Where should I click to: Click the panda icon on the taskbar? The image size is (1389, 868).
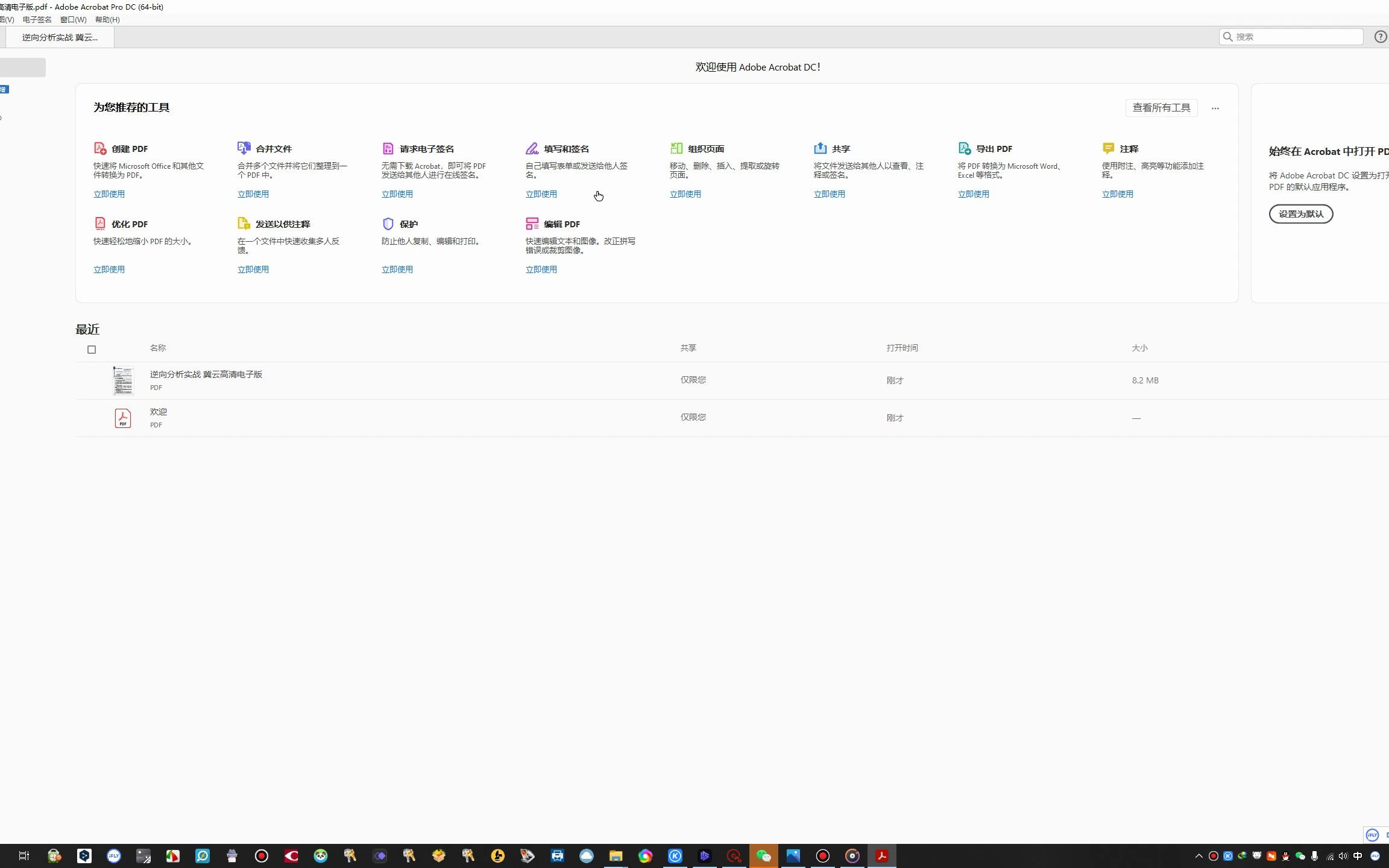pyautogui.click(x=321, y=856)
